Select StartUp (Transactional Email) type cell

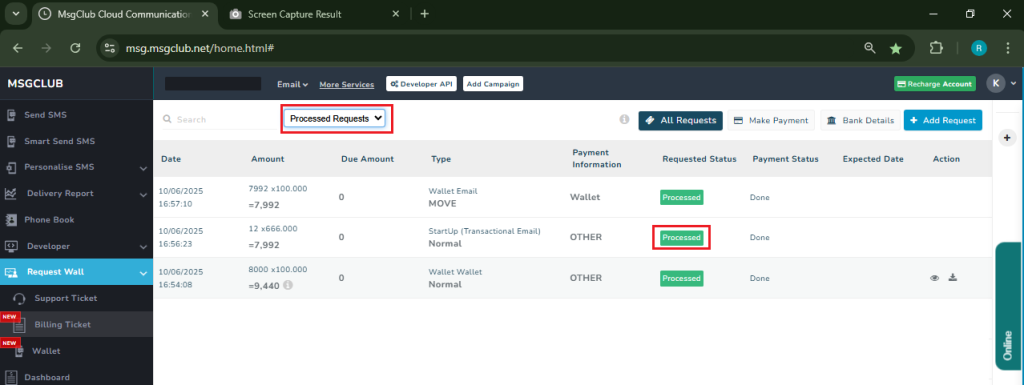pos(484,238)
